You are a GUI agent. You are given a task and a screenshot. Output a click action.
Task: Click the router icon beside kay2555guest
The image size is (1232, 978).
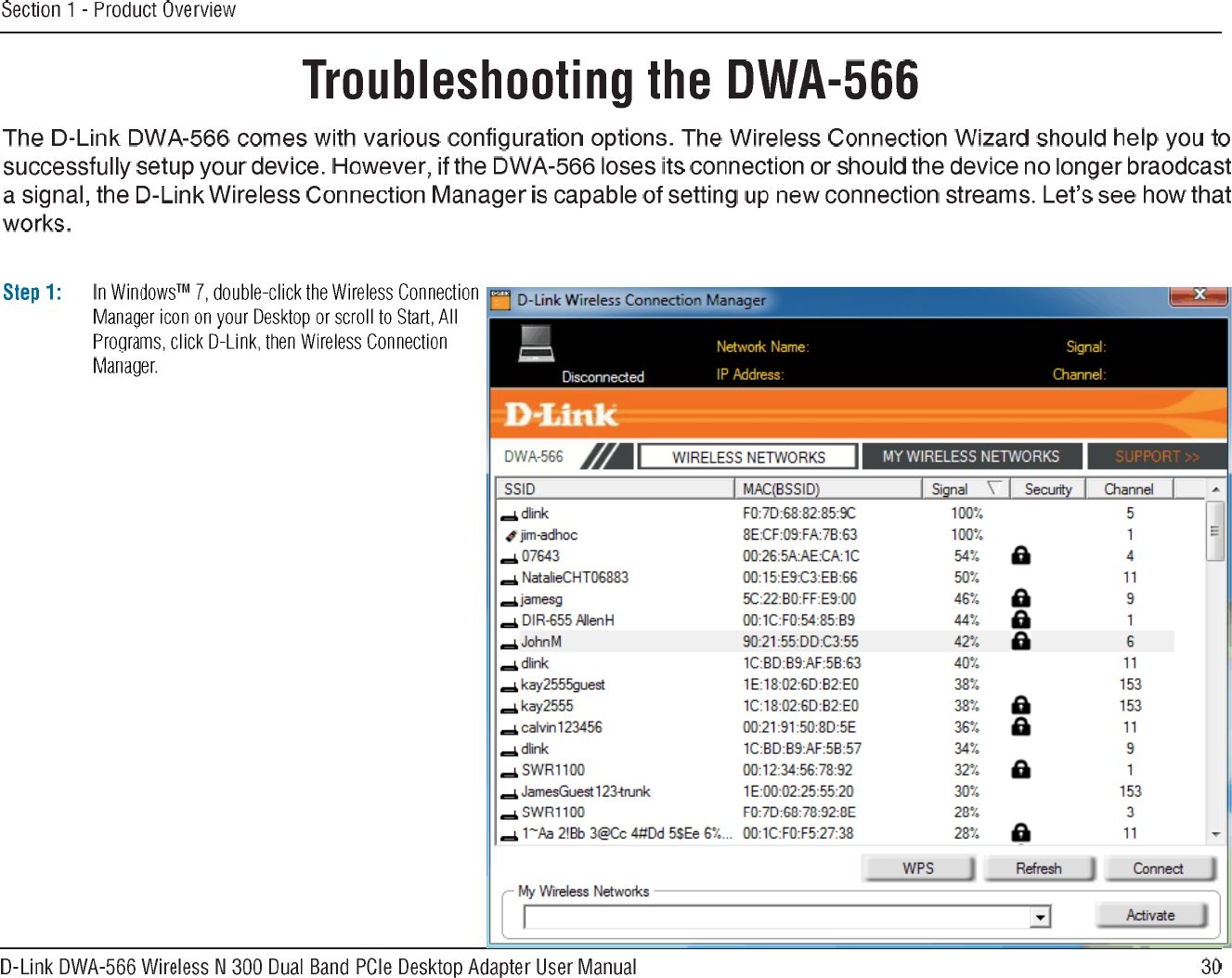[x=509, y=686]
